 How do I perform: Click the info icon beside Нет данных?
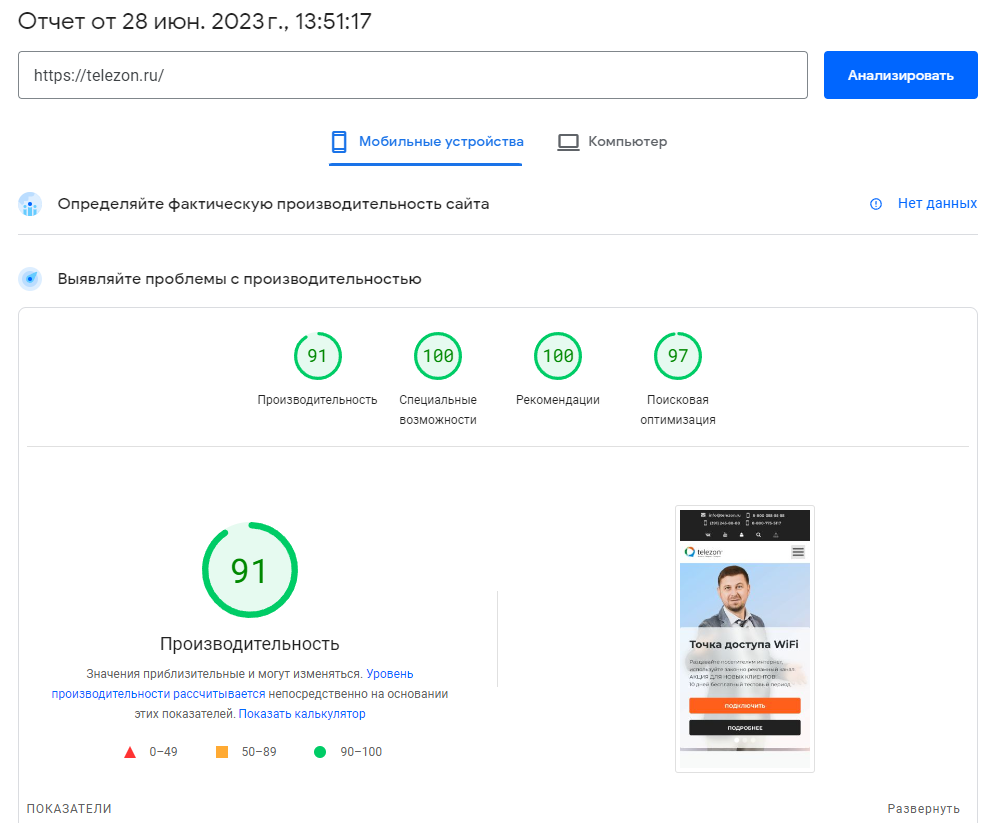tap(876, 202)
